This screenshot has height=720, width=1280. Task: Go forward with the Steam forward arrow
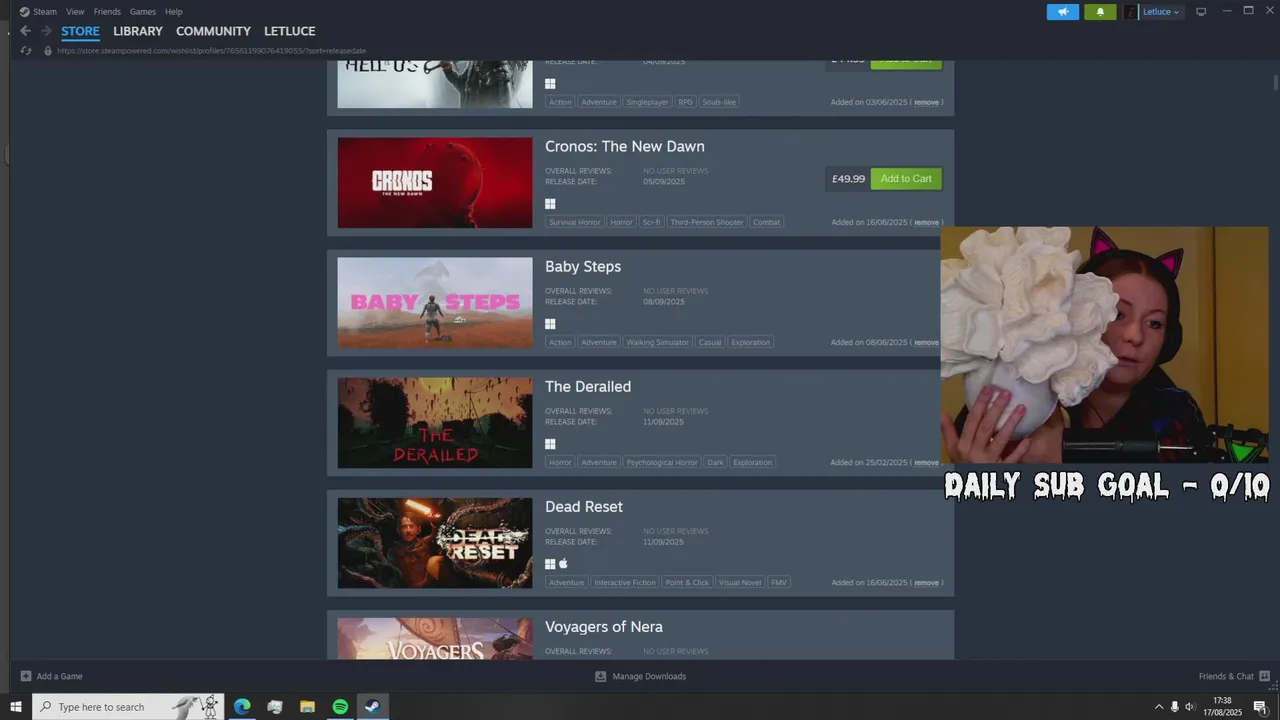pos(46,31)
